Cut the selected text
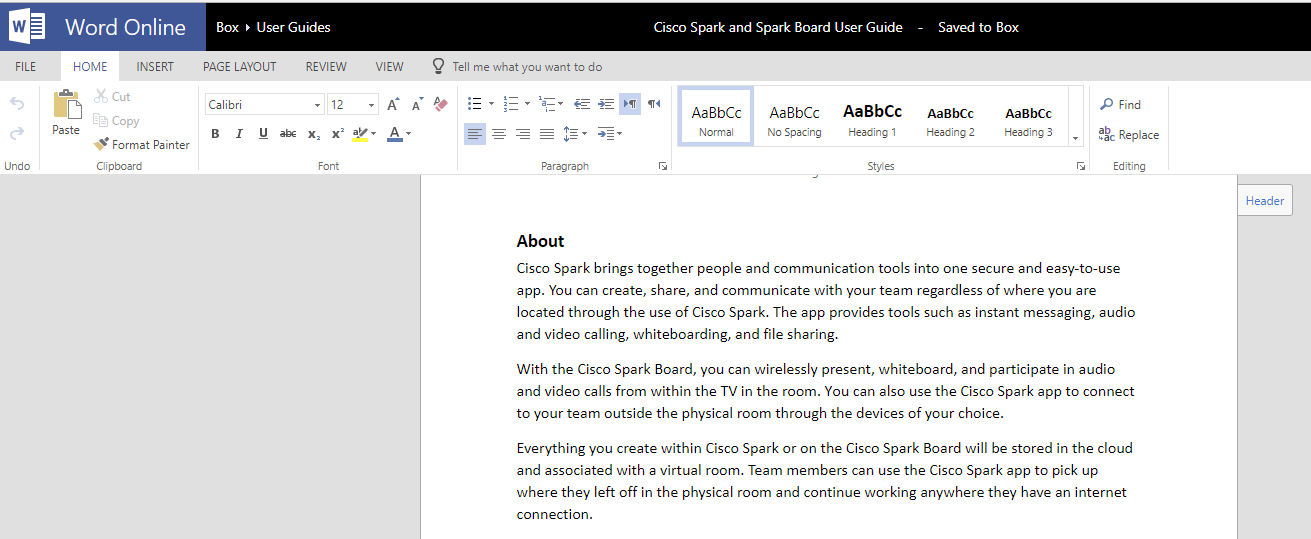The image size is (1311, 539). pyautogui.click(x=112, y=97)
